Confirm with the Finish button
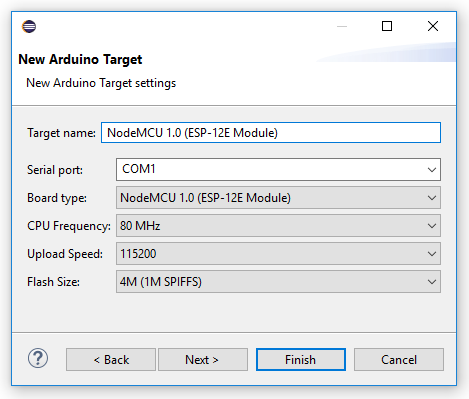The image size is (469, 399). coord(301,360)
